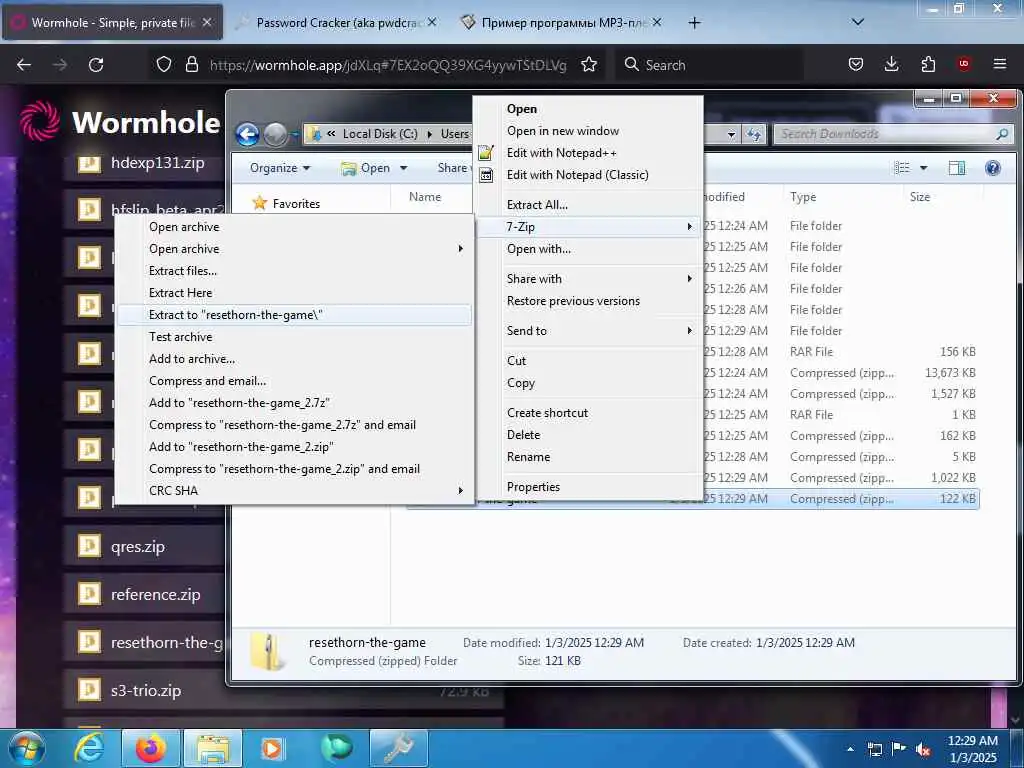The height and width of the screenshot is (768, 1024).
Task: Open Firefox hamburger menu
Action: tap(1000, 65)
